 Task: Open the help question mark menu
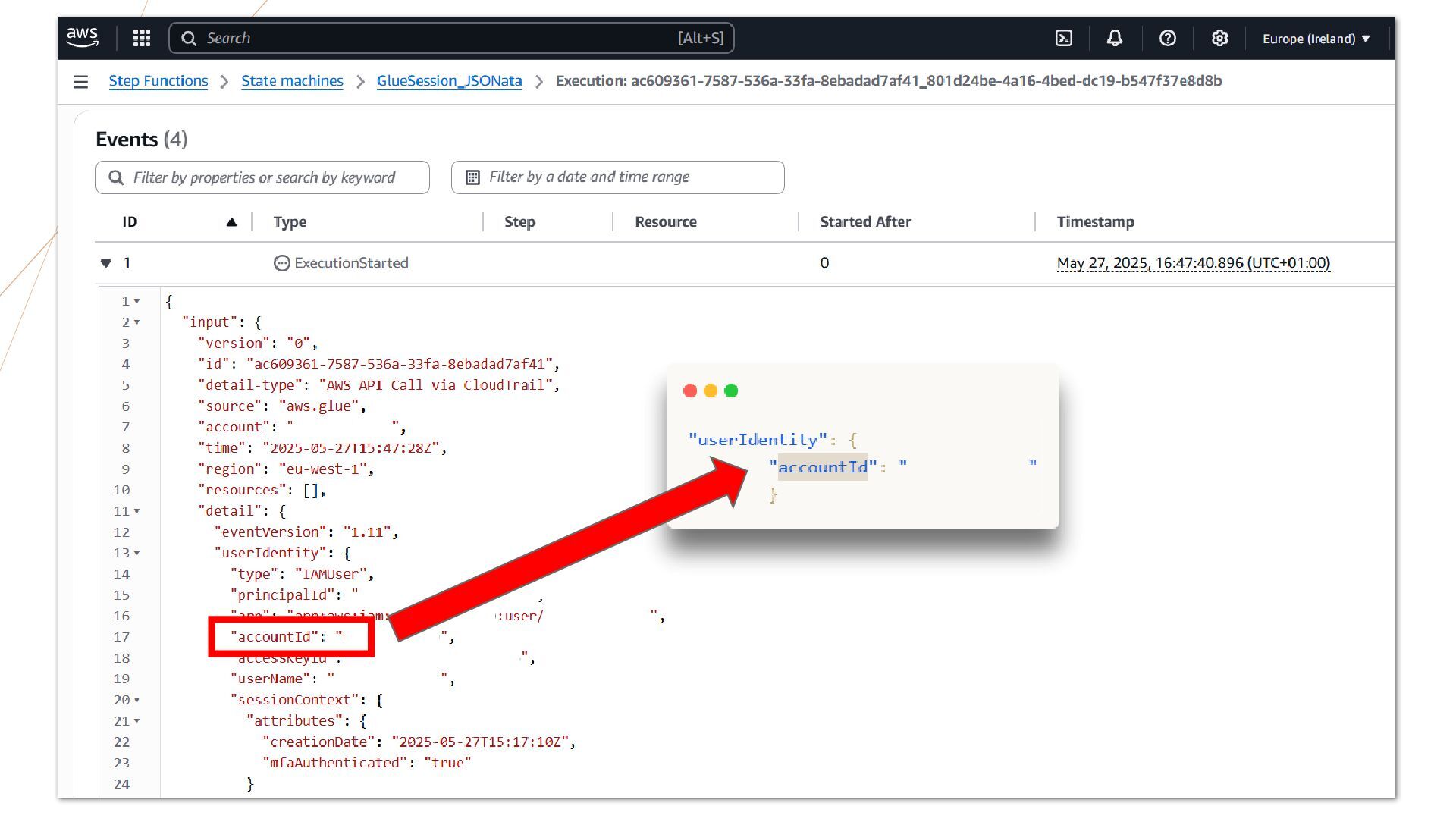pyautogui.click(x=1168, y=38)
